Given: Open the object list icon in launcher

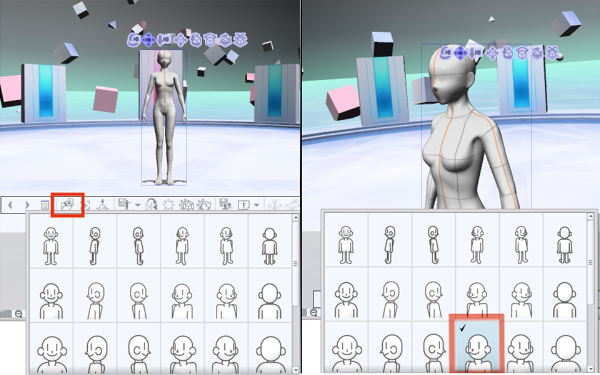Looking at the screenshot, I should pyautogui.click(x=45, y=205).
